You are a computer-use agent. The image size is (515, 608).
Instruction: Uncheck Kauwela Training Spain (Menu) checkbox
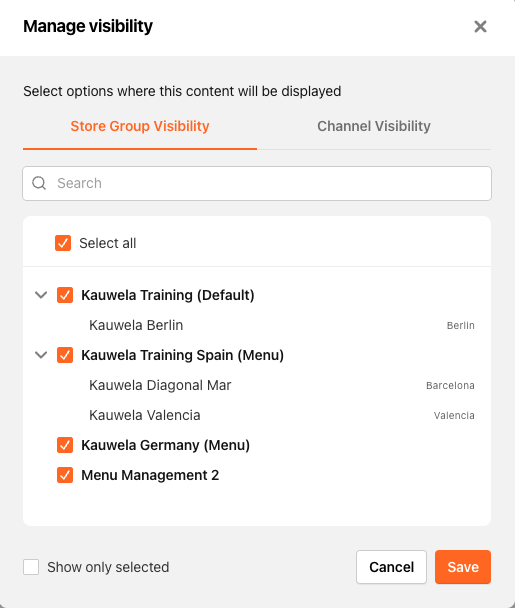click(65, 355)
